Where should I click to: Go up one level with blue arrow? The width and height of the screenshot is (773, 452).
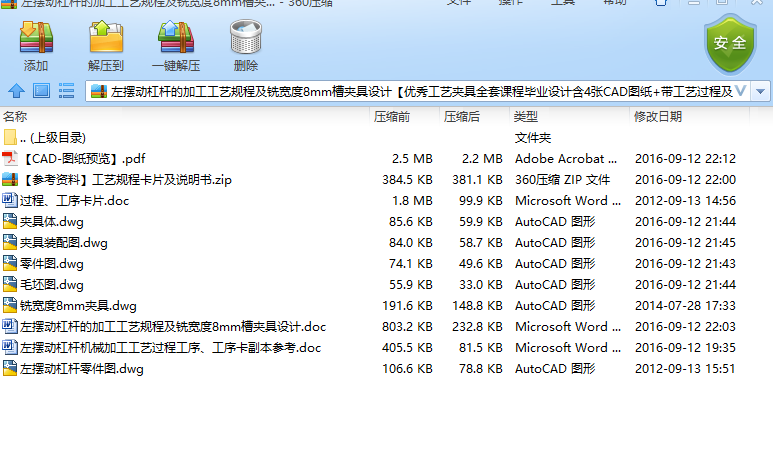point(16,91)
